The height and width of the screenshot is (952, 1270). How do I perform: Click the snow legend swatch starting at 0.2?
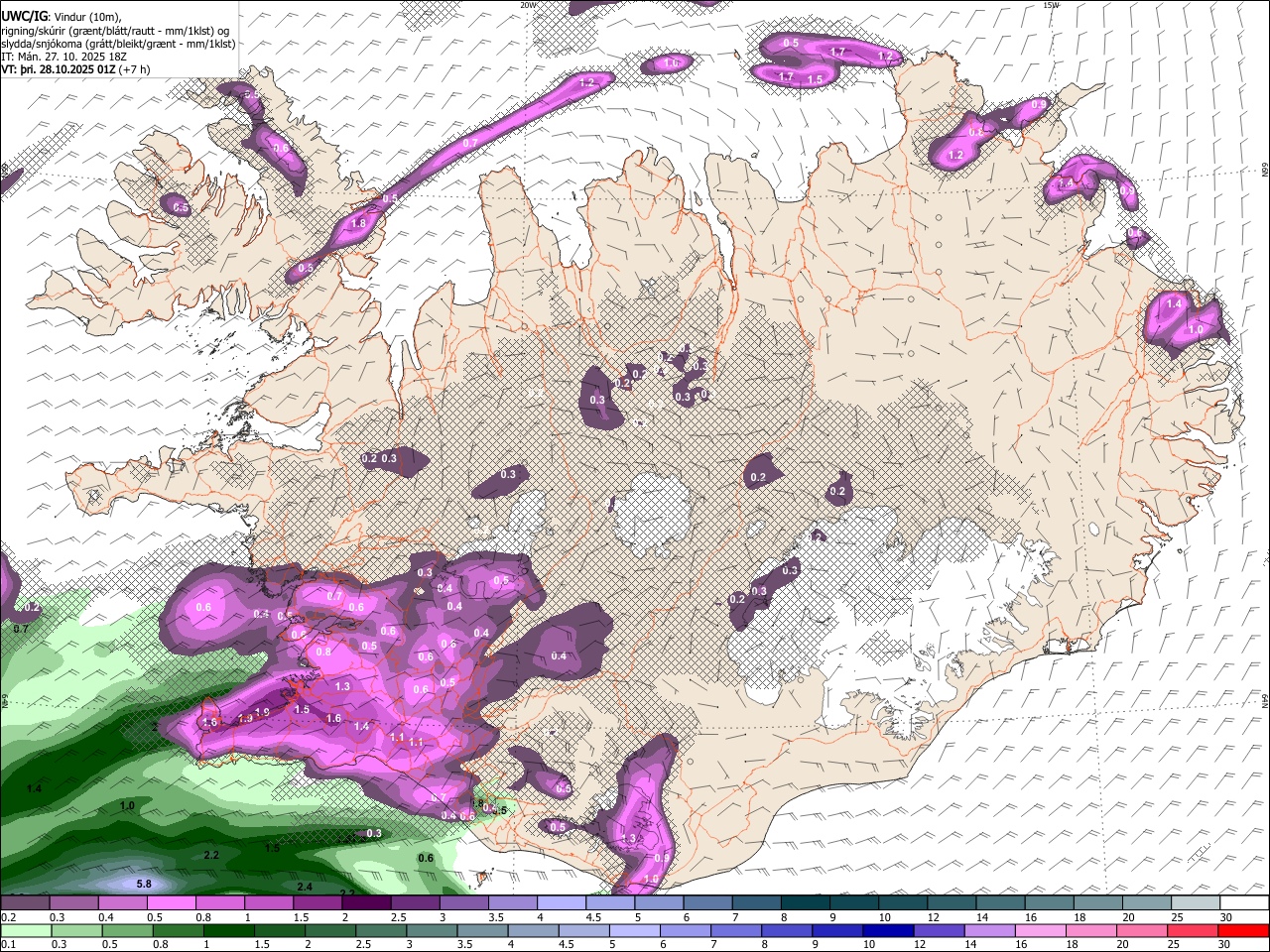click(x=25, y=903)
